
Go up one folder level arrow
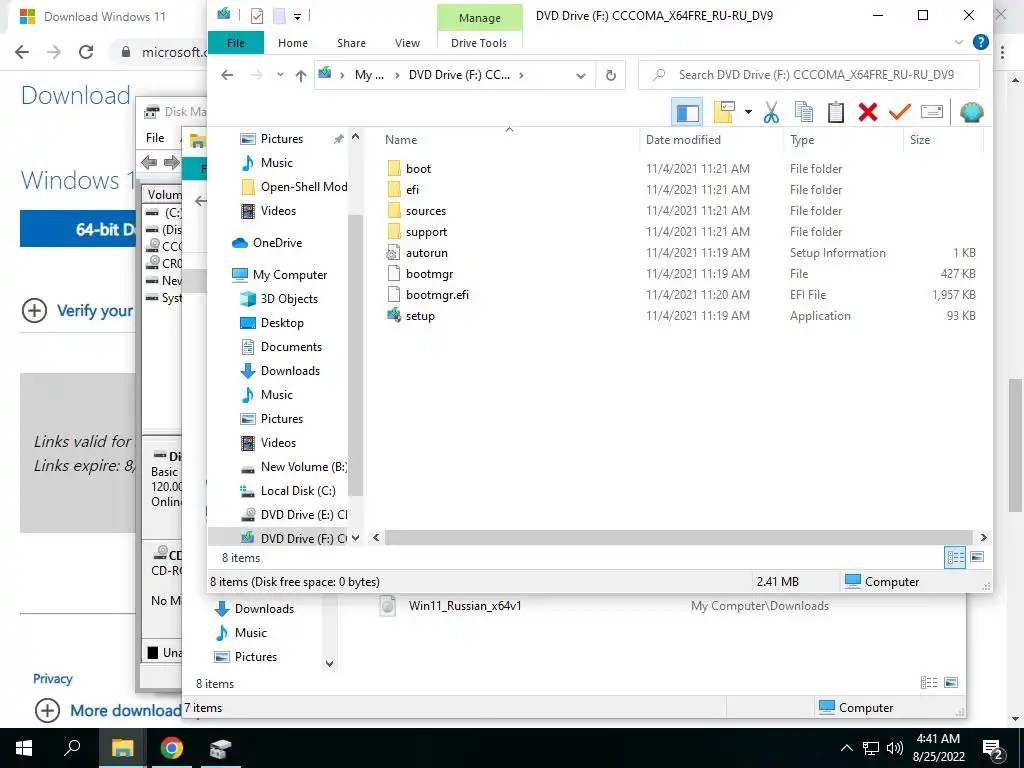[300, 75]
